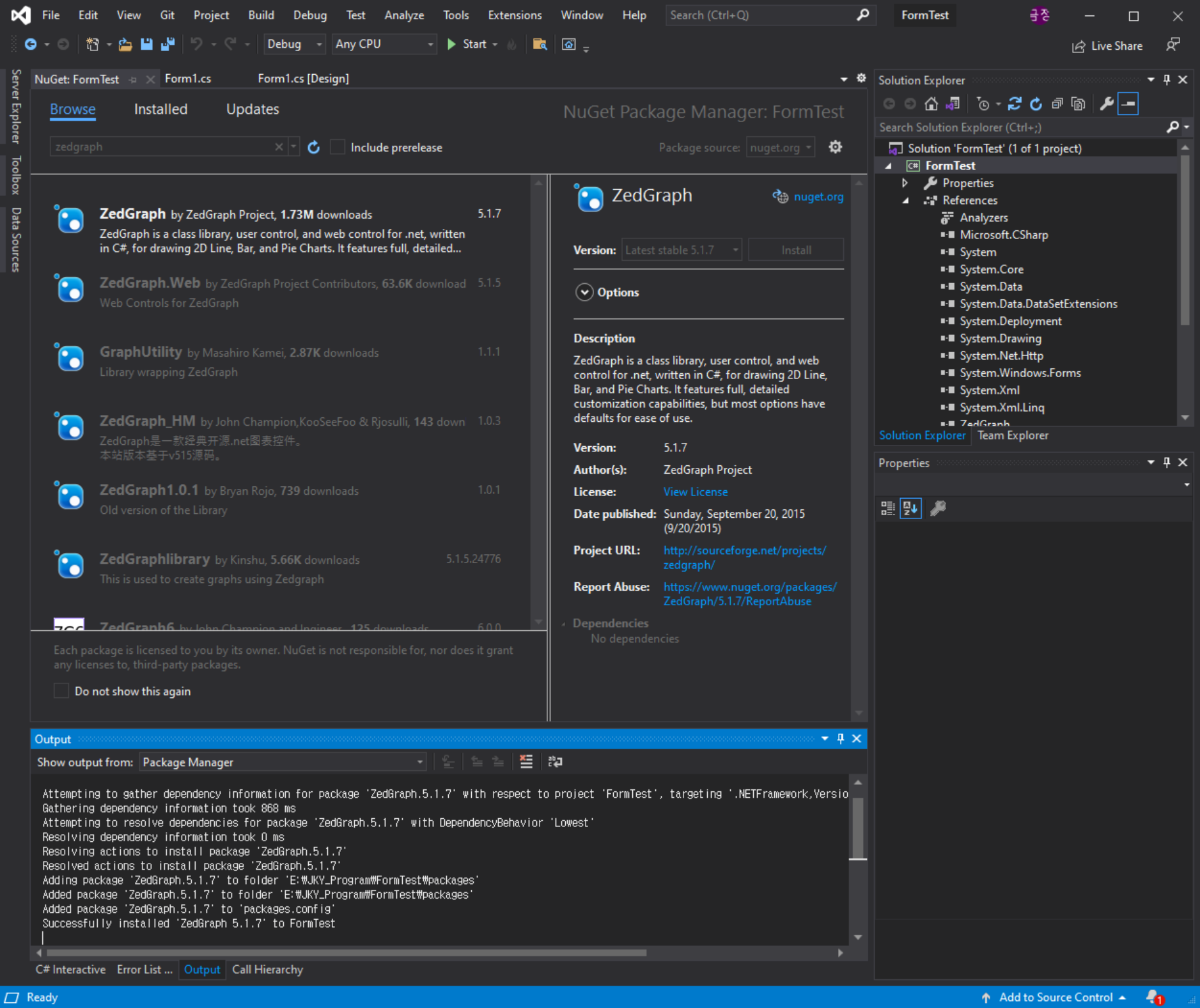This screenshot has height=1008, width=1200.
Task: Clear the zedgraph search text
Action: [x=279, y=146]
